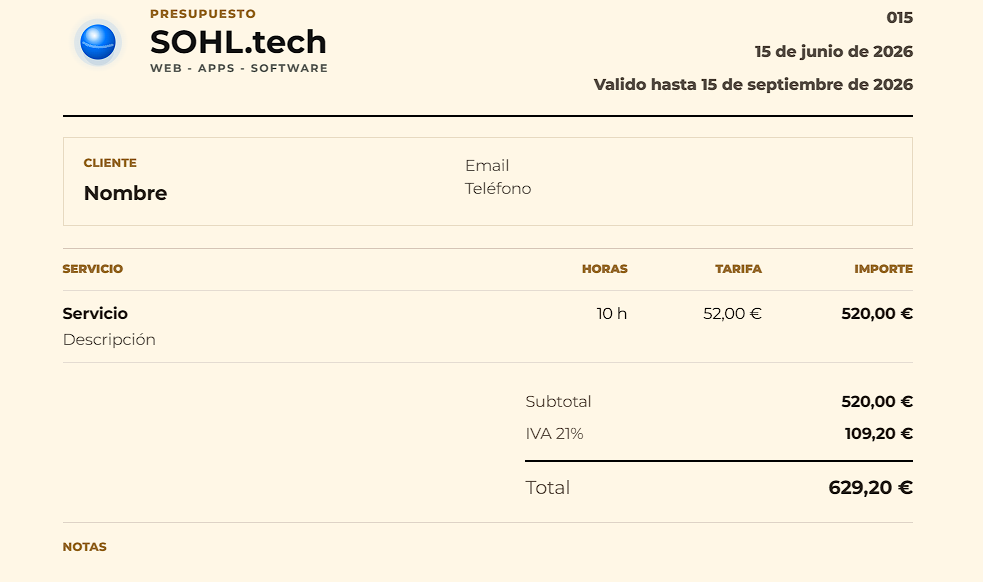Select the PRESUPUESTO label above the company name
Screen dimensions: 983x582
click(x=203, y=14)
